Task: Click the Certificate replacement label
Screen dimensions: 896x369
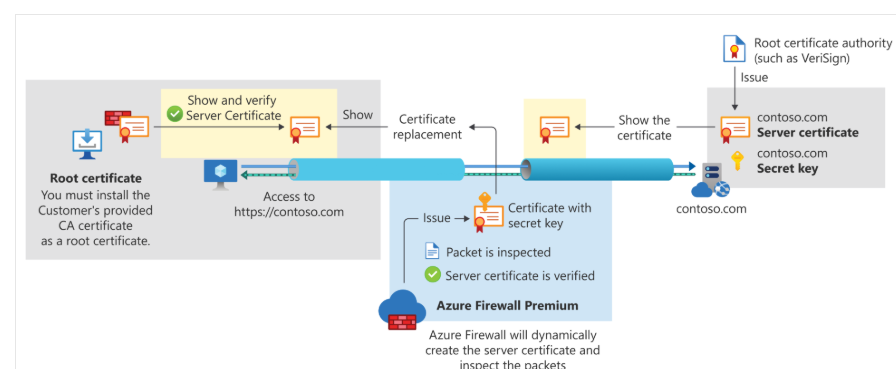Action: point(427,127)
